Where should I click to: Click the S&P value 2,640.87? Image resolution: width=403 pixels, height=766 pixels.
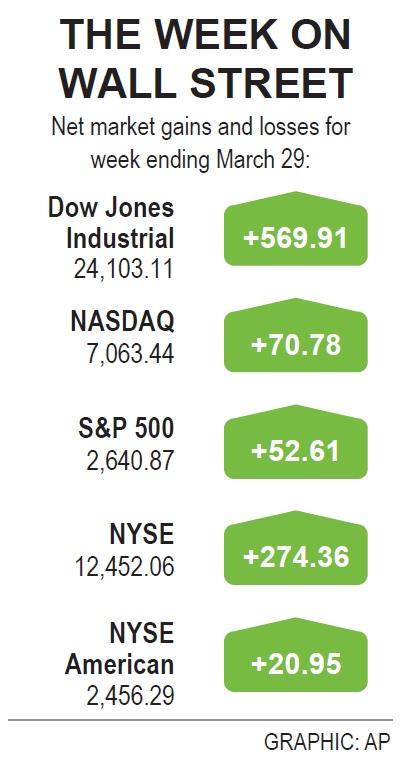pyautogui.click(x=130, y=461)
